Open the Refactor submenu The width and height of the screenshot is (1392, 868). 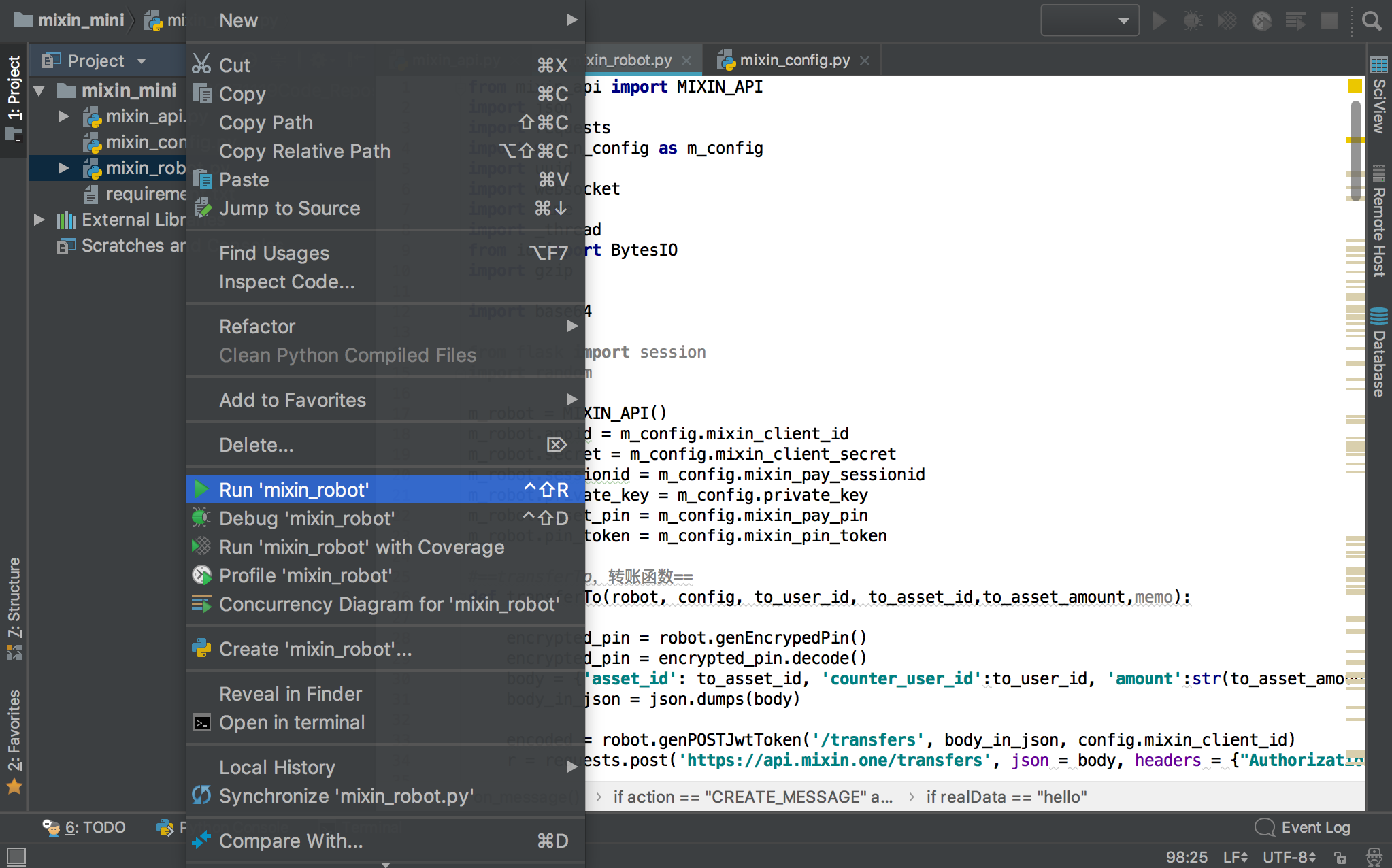point(386,326)
